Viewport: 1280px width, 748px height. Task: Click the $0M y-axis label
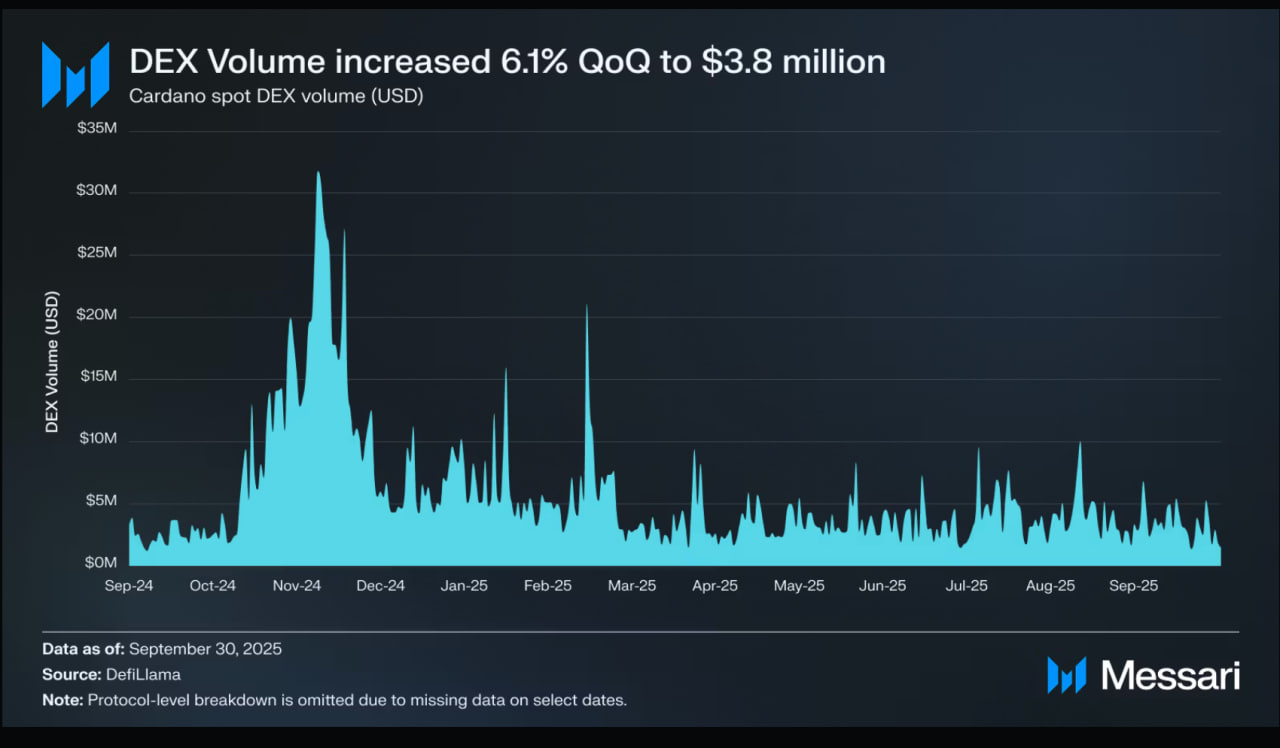100,563
